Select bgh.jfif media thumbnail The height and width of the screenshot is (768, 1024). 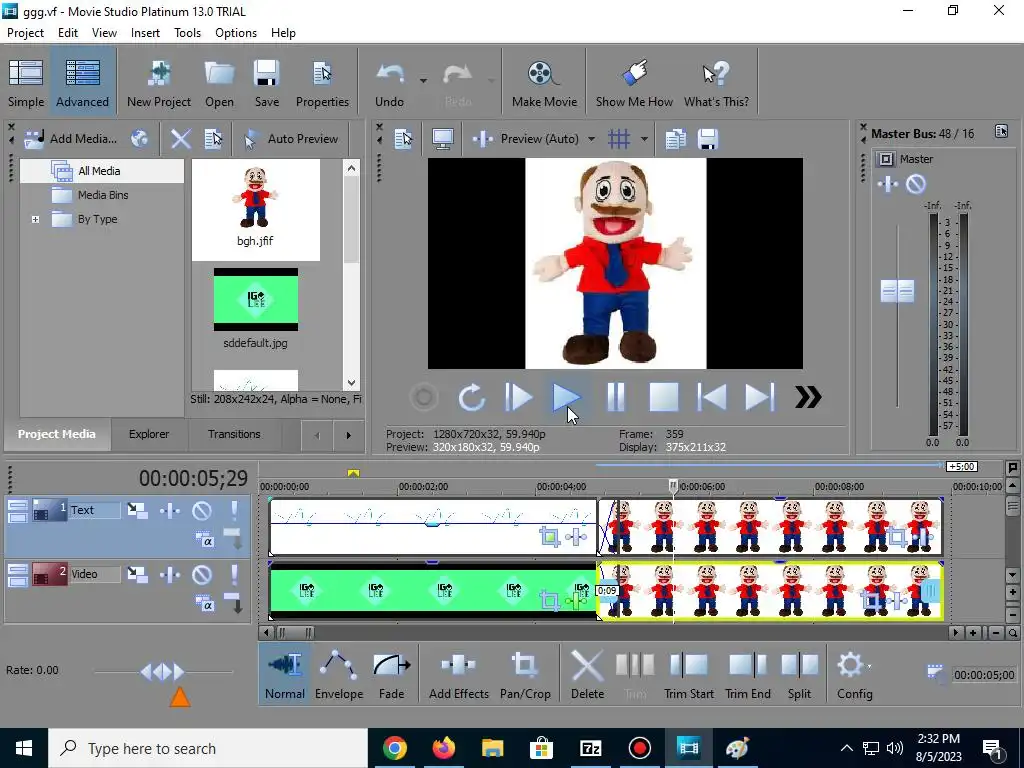[x=255, y=209]
